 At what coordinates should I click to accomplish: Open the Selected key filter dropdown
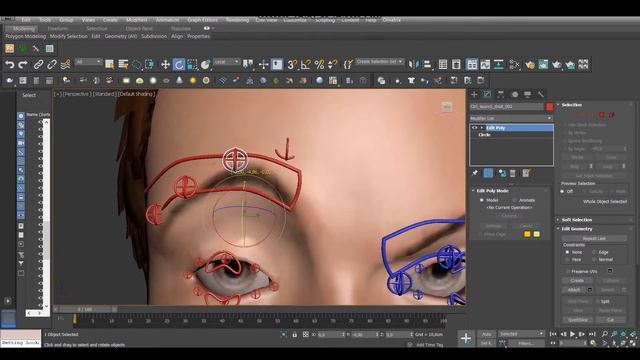[521, 334]
